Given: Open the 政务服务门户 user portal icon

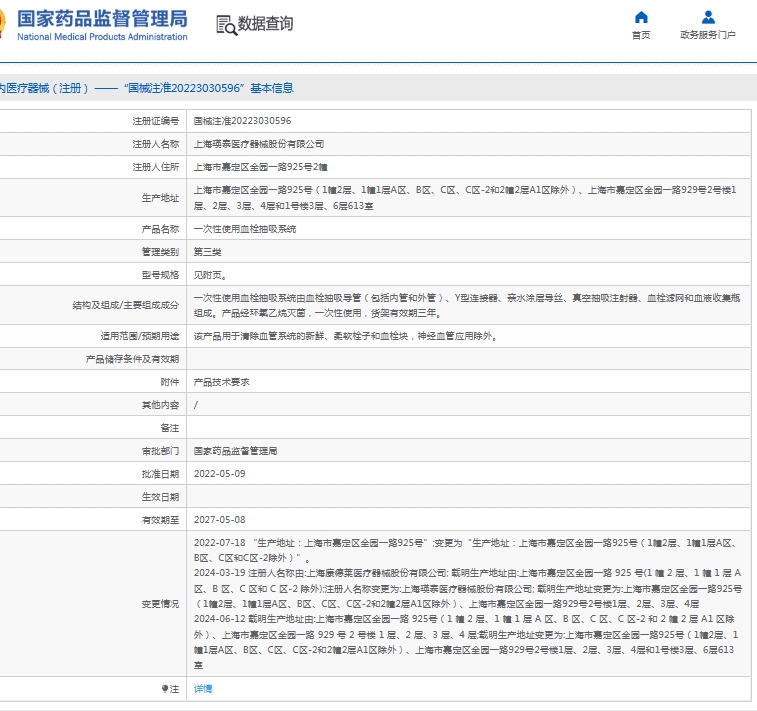Looking at the screenshot, I should click(x=708, y=17).
